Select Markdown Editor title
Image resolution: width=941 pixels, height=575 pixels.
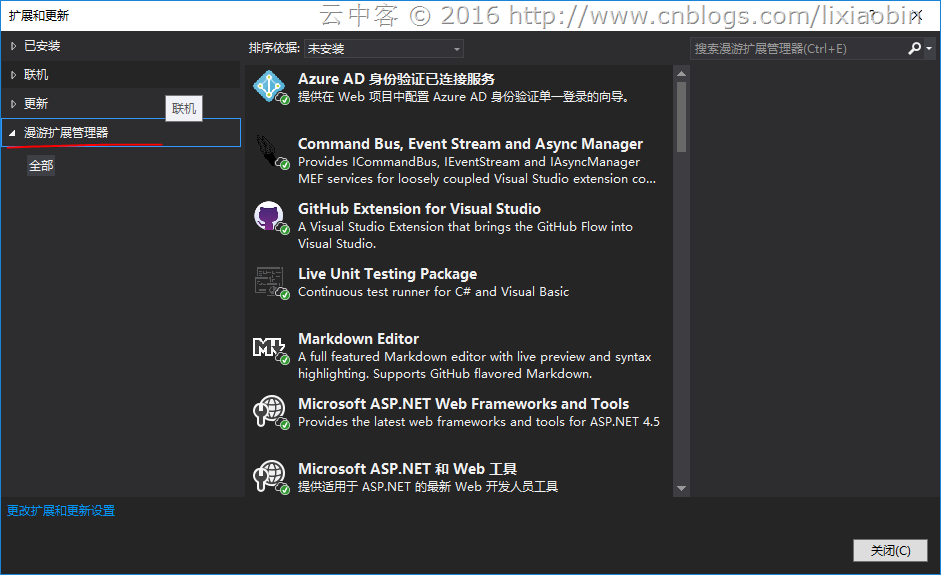[358, 339]
